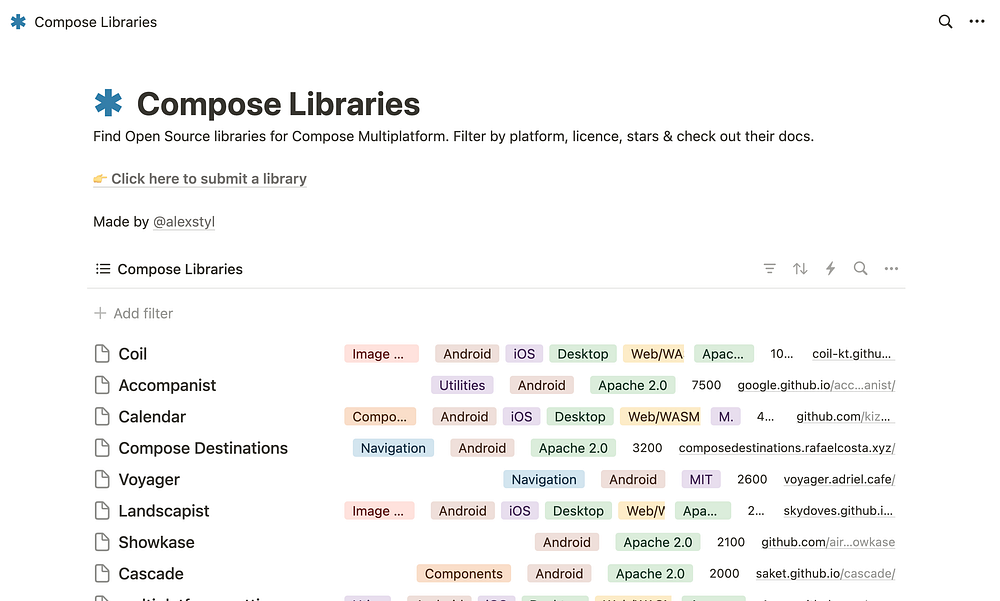Open the Accompanist library page
The width and height of the screenshot is (1000, 601).
(167, 385)
